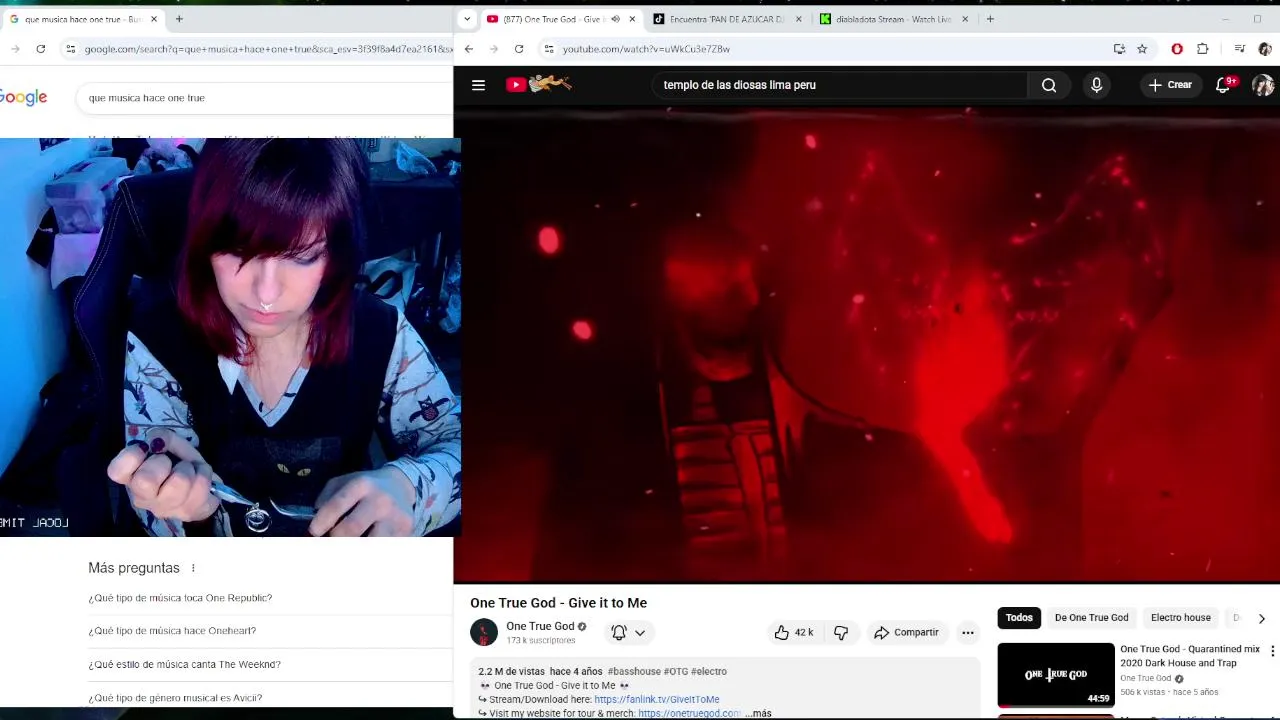Viewport: 1280px width, 720px height.
Task: Close the One True God YouTube tab
Action: [632, 19]
